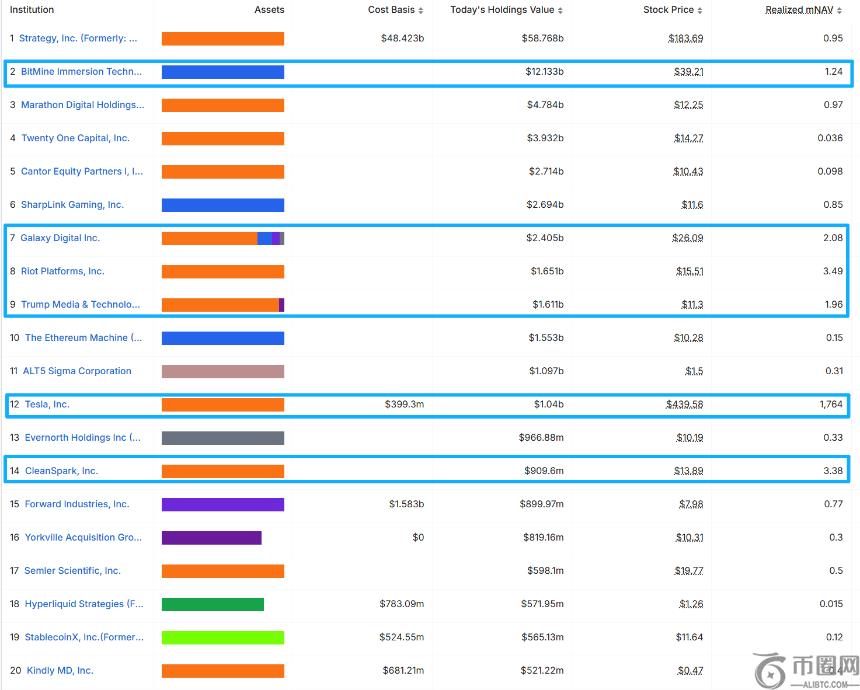The image size is (860, 690).
Task: Open the Kindly MD, Inc. link
Action: [59, 670]
